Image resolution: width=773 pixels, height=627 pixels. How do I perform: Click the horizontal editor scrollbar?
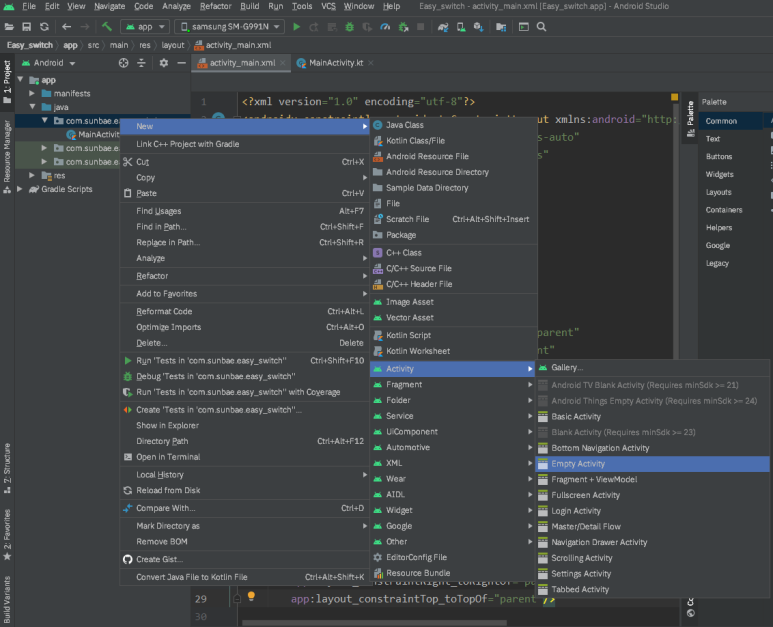tap(375, 623)
